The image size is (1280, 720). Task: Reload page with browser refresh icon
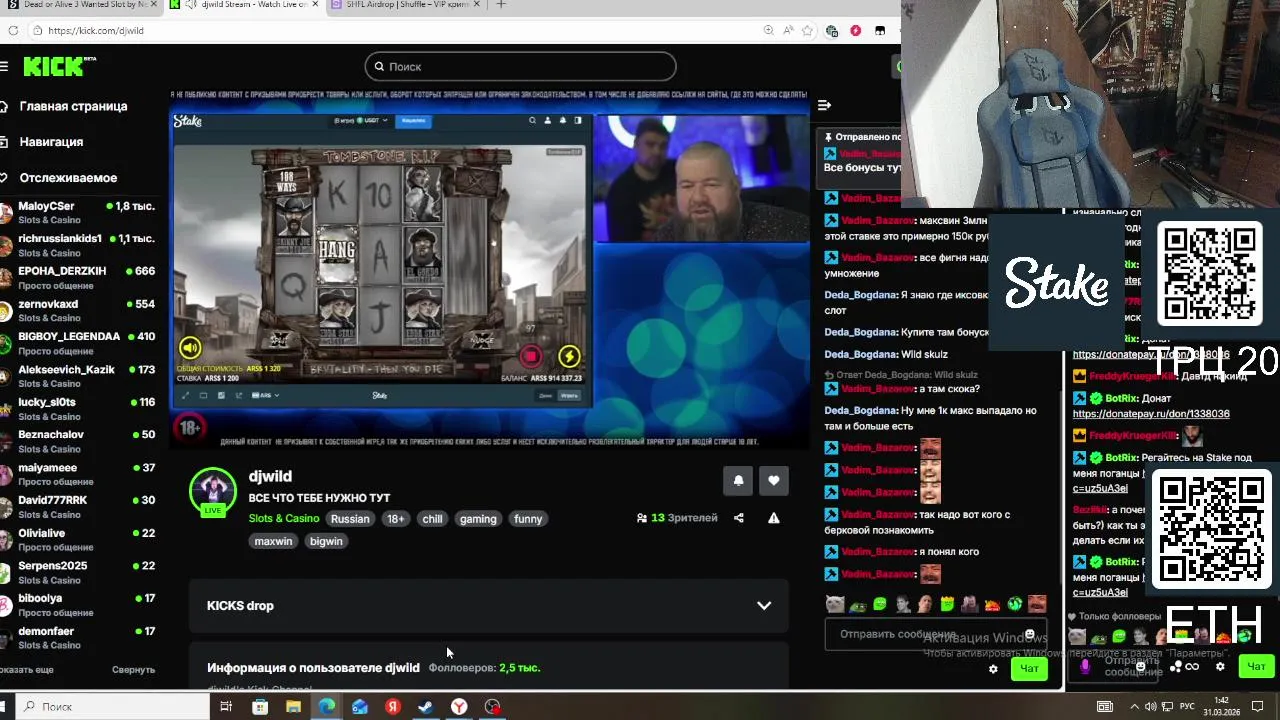pyautogui.click(x=13, y=31)
